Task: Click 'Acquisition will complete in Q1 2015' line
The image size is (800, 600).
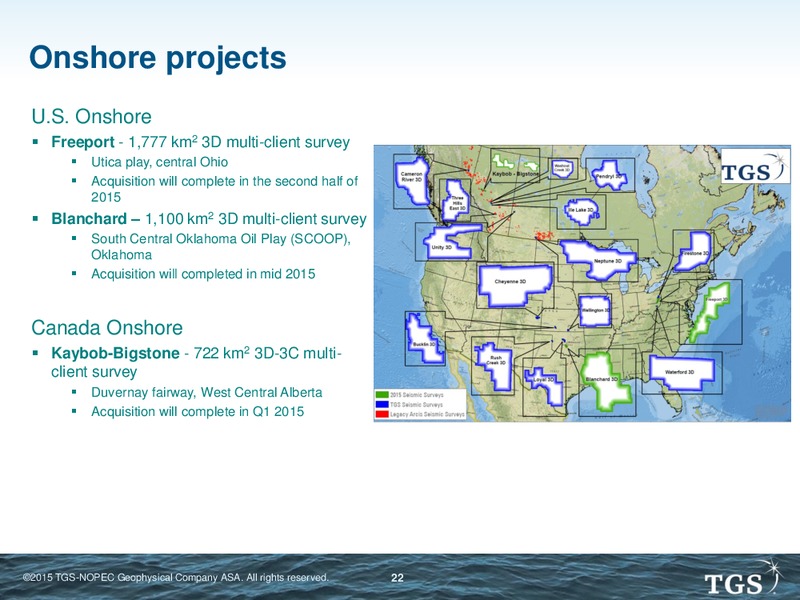Action: 197,411
